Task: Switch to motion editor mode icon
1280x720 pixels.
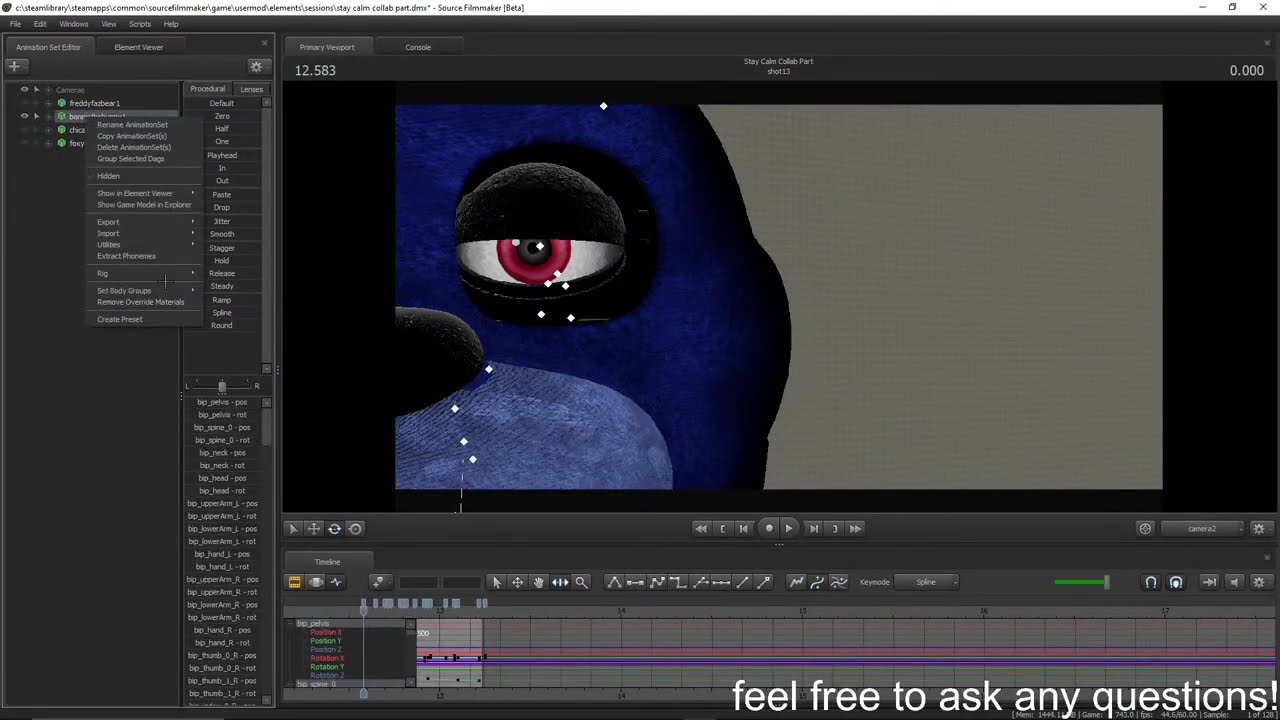Action: click(316, 582)
